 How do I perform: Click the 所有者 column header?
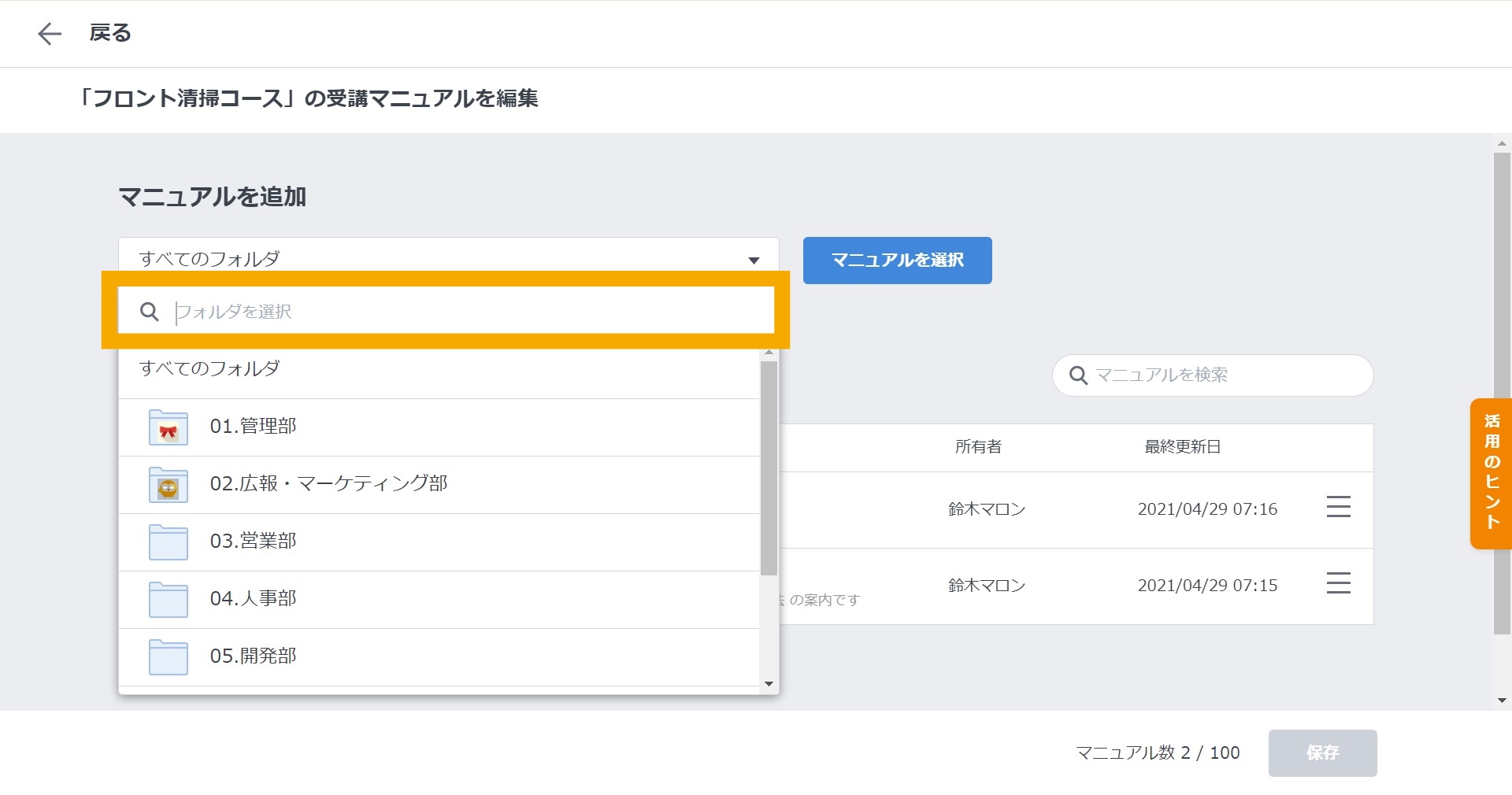tap(979, 447)
